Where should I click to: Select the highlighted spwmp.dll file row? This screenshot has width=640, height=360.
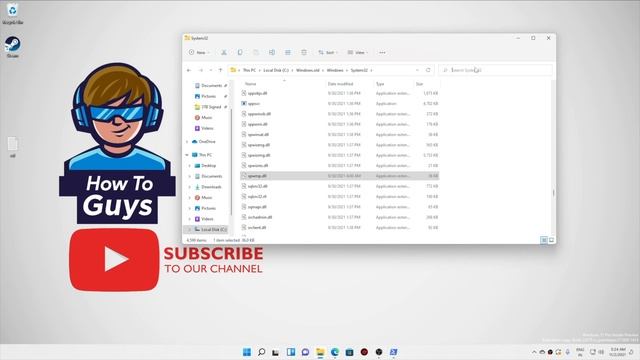[340, 176]
